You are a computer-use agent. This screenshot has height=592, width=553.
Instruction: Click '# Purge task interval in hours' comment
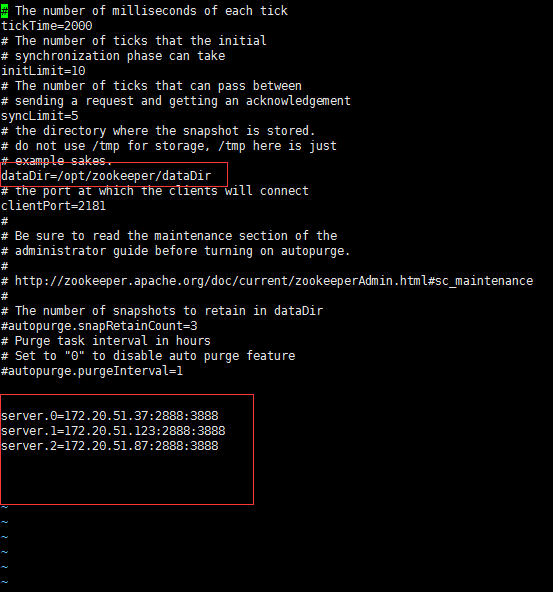[106, 341]
